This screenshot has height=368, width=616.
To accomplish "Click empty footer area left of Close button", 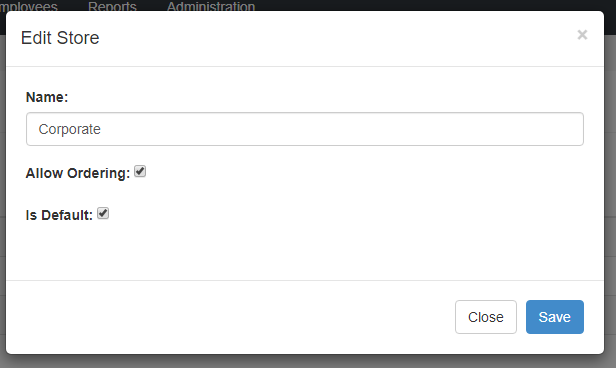I will click(x=230, y=317).
